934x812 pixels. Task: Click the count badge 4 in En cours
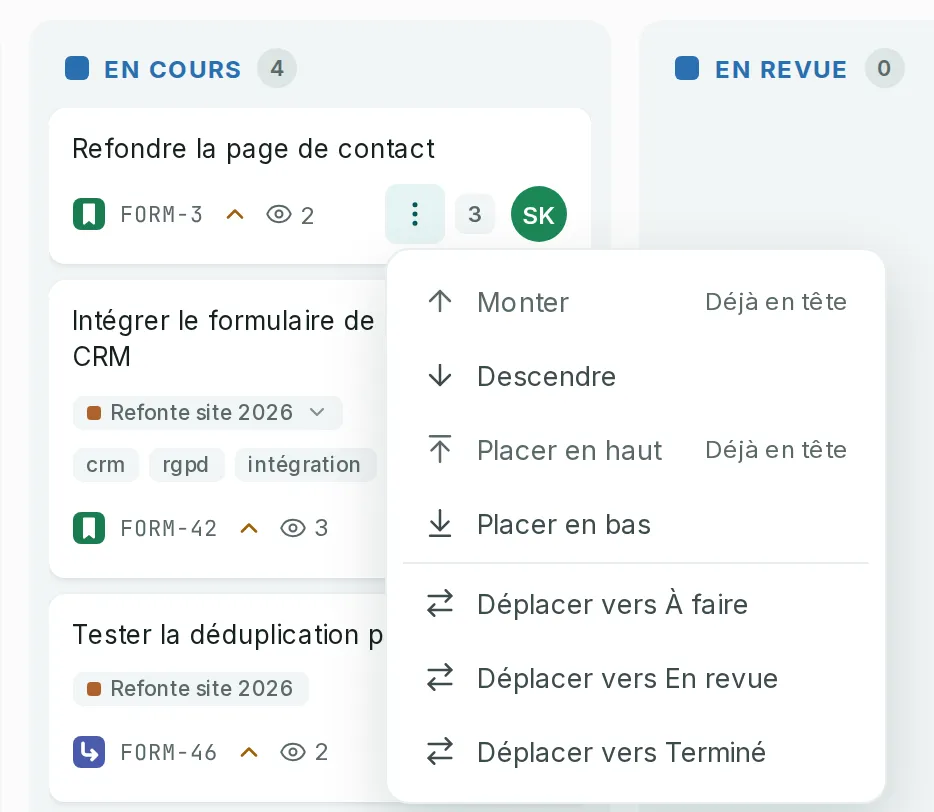pos(277,68)
